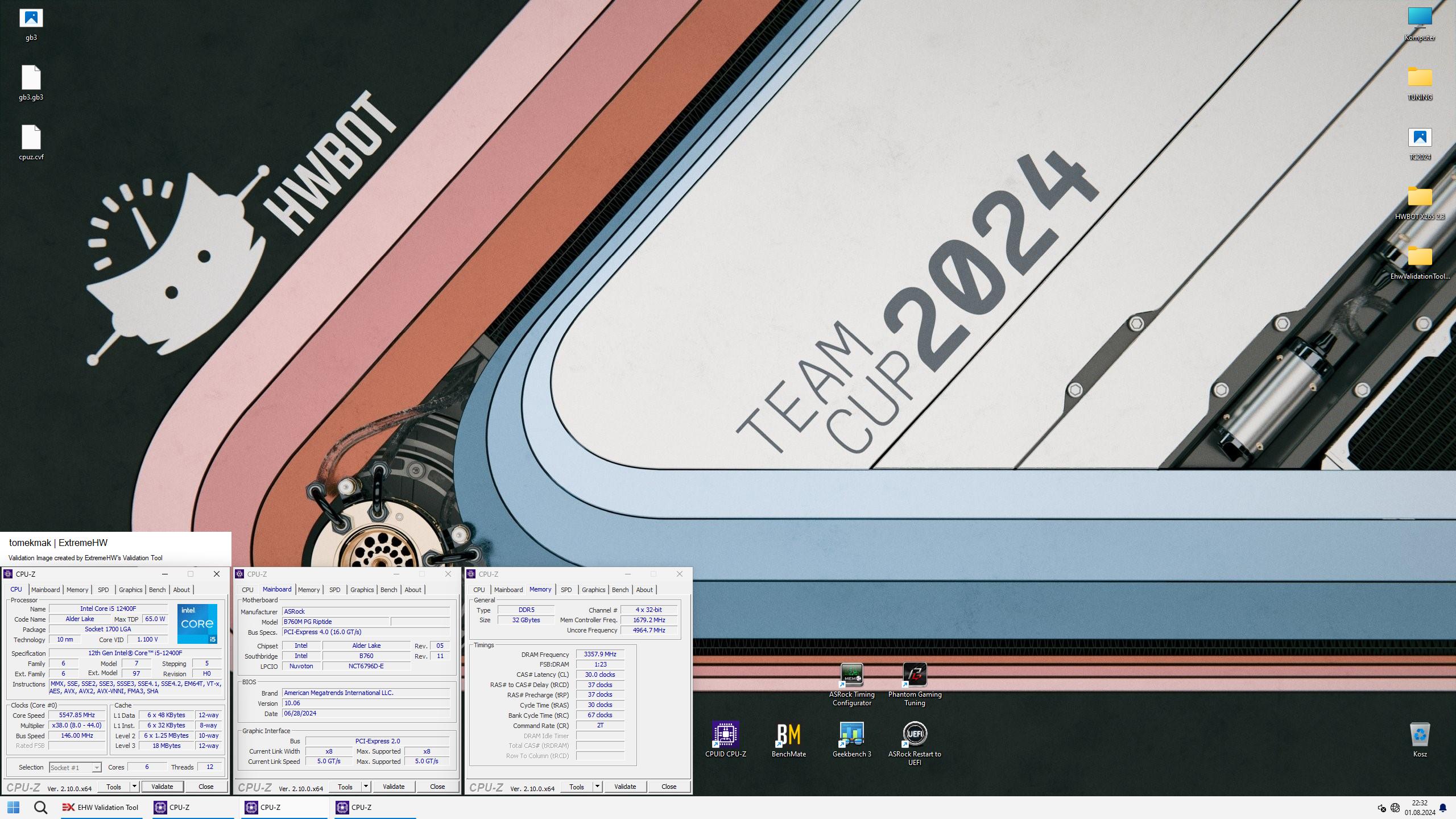Select Bench tab in the Memory CPU-Z window
The width and height of the screenshot is (1456, 819).
(x=621, y=590)
